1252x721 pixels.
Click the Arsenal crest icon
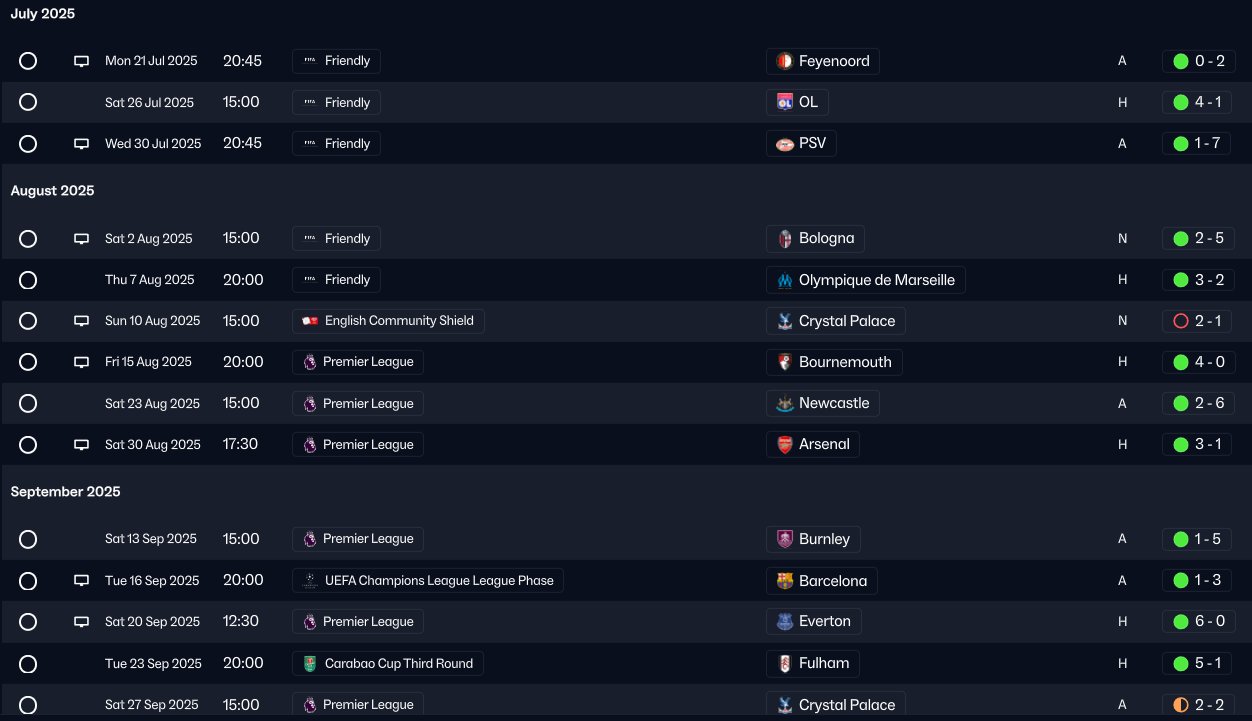[x=785, y=444]
